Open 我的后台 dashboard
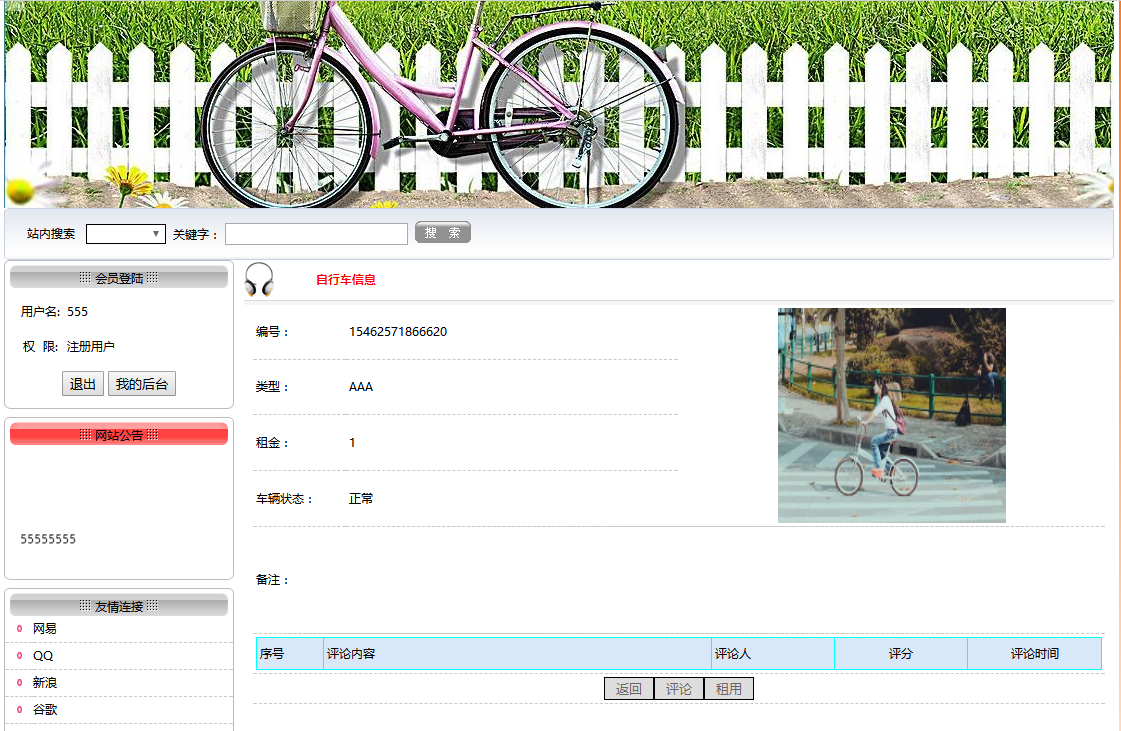1121x731 pixels. pyautogui.click(x=142, y=384)
